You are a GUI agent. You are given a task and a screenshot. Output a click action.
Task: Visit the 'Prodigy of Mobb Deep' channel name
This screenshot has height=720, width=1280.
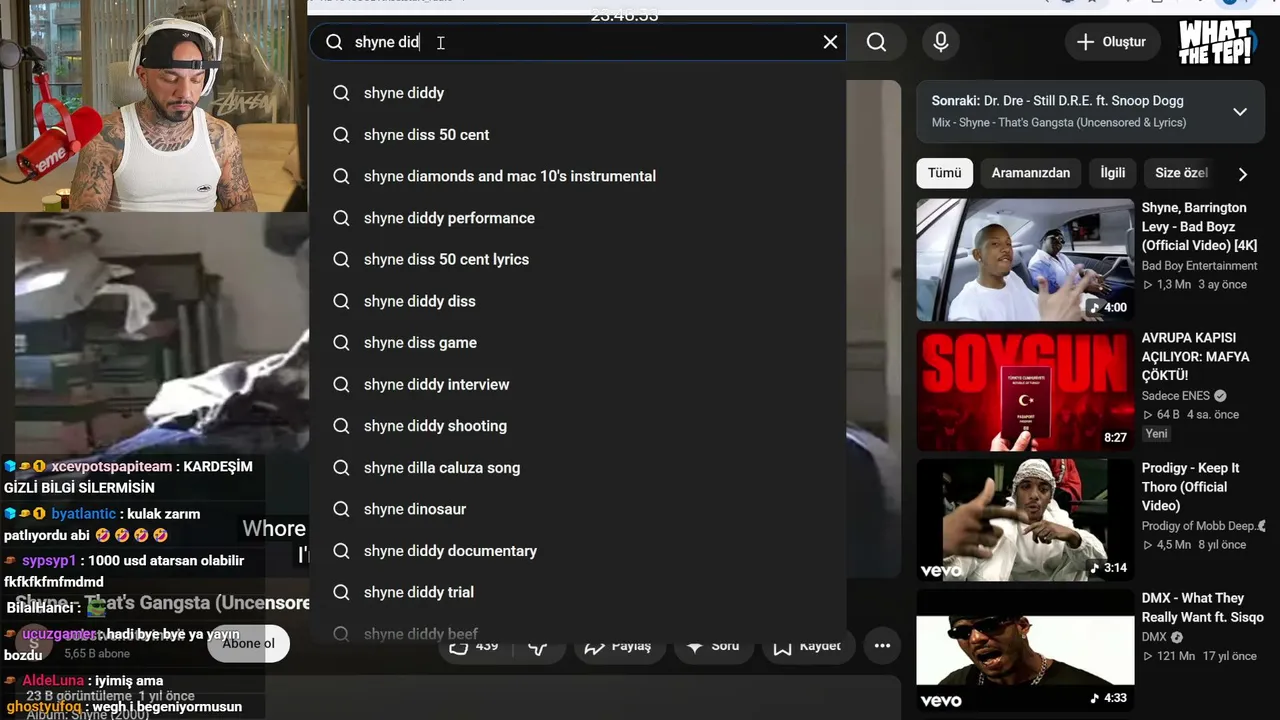1198,526
